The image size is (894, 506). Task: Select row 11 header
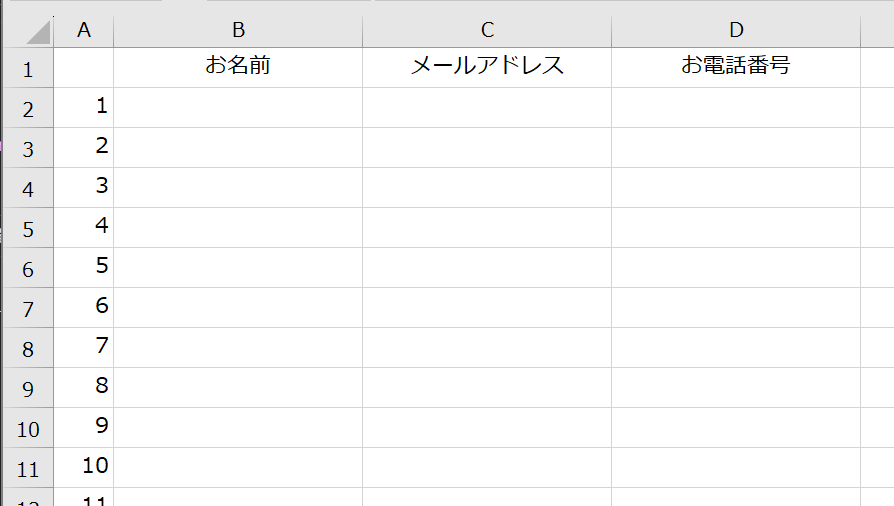(27, 469)
